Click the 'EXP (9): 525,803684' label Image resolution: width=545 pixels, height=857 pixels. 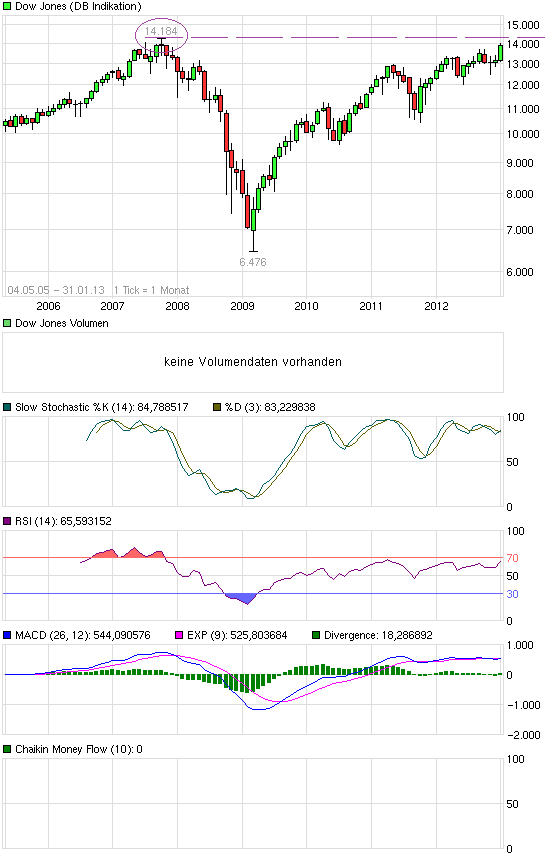point(237,636)
